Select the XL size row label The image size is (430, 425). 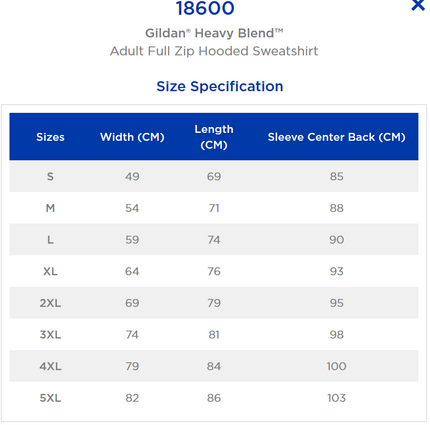[x=50, y=271]
